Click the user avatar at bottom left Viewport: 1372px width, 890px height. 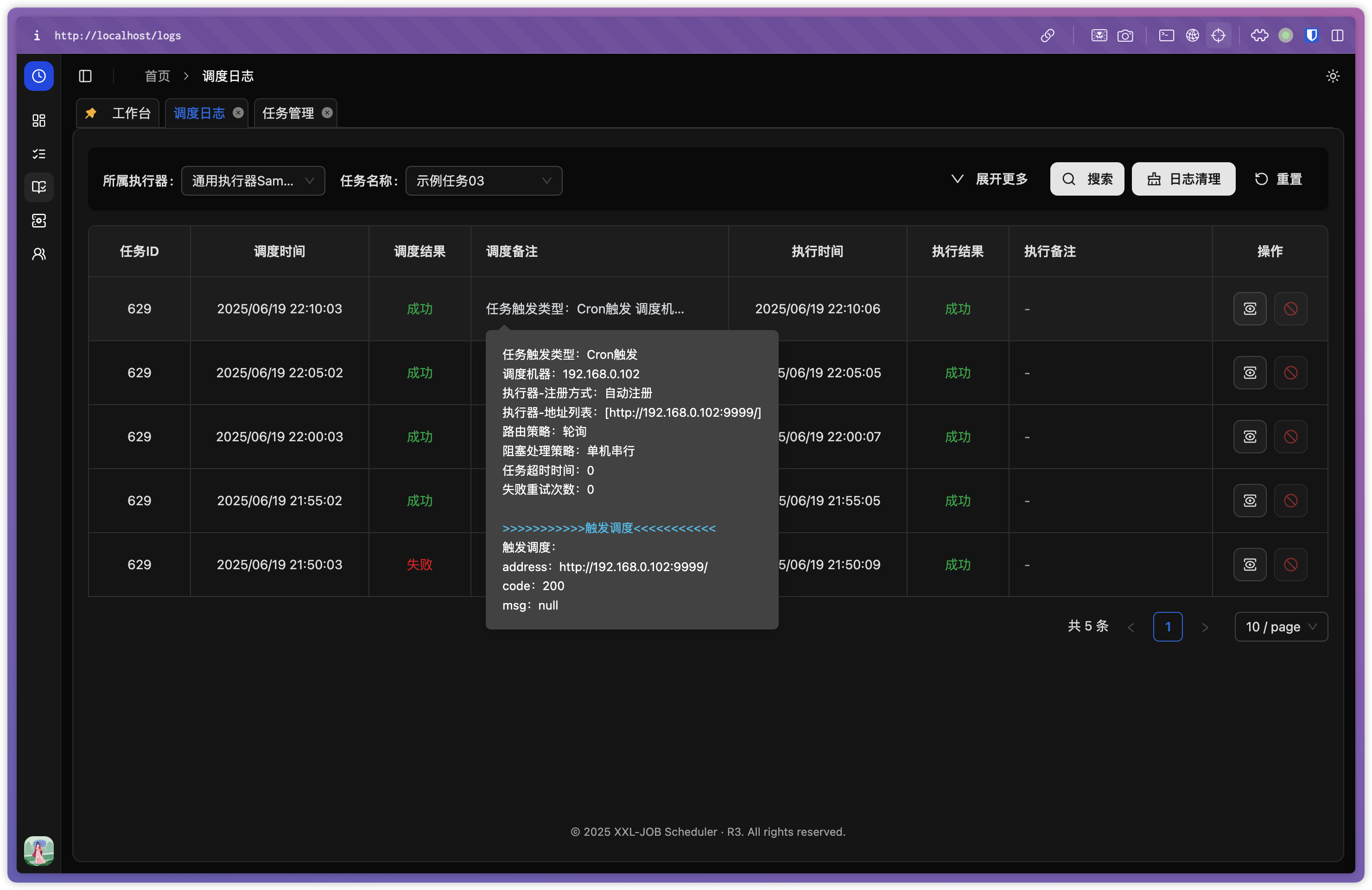[38, 851]
